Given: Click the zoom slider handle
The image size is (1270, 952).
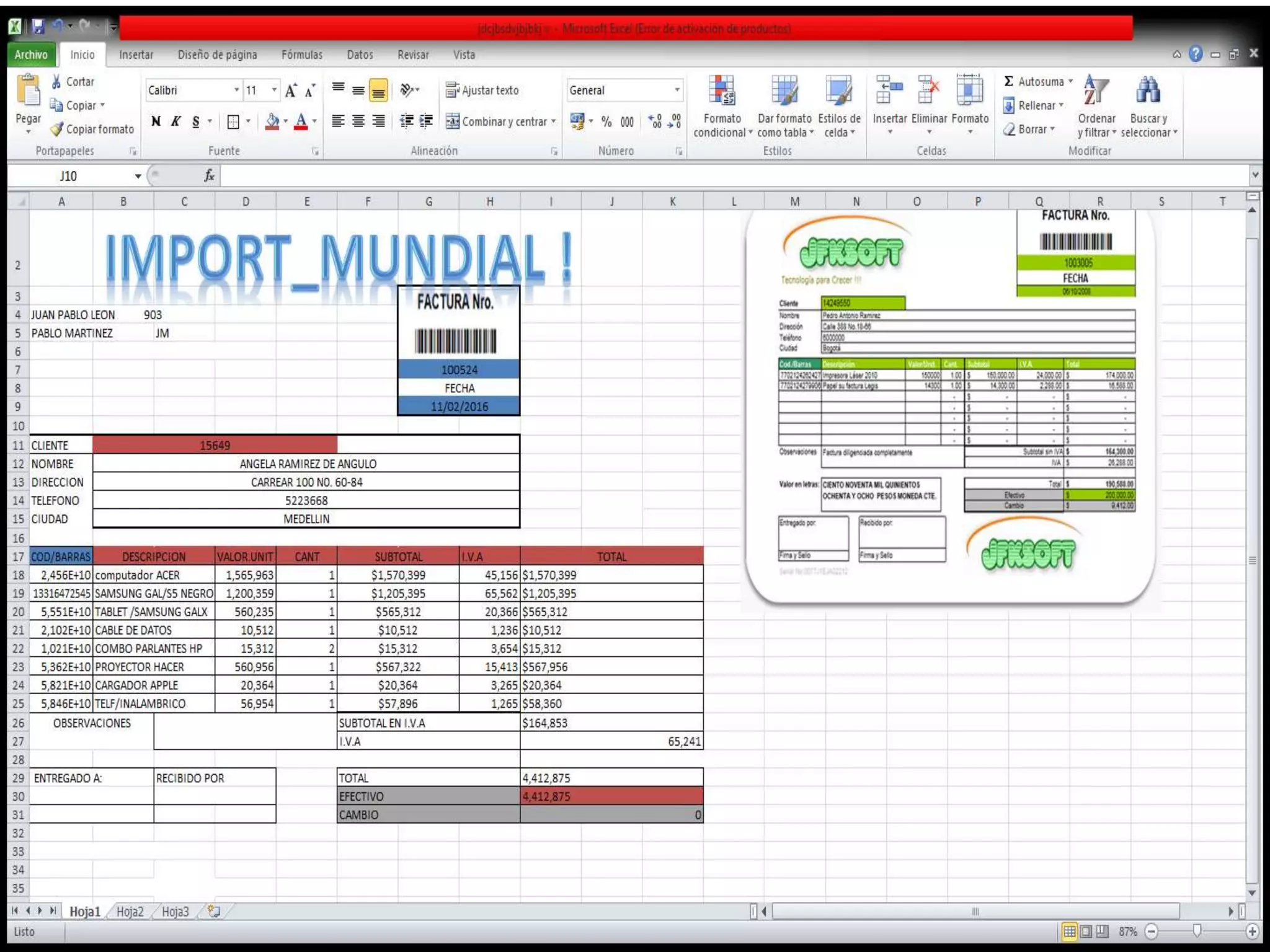Looking at the screenshot, I should 1197,930.
